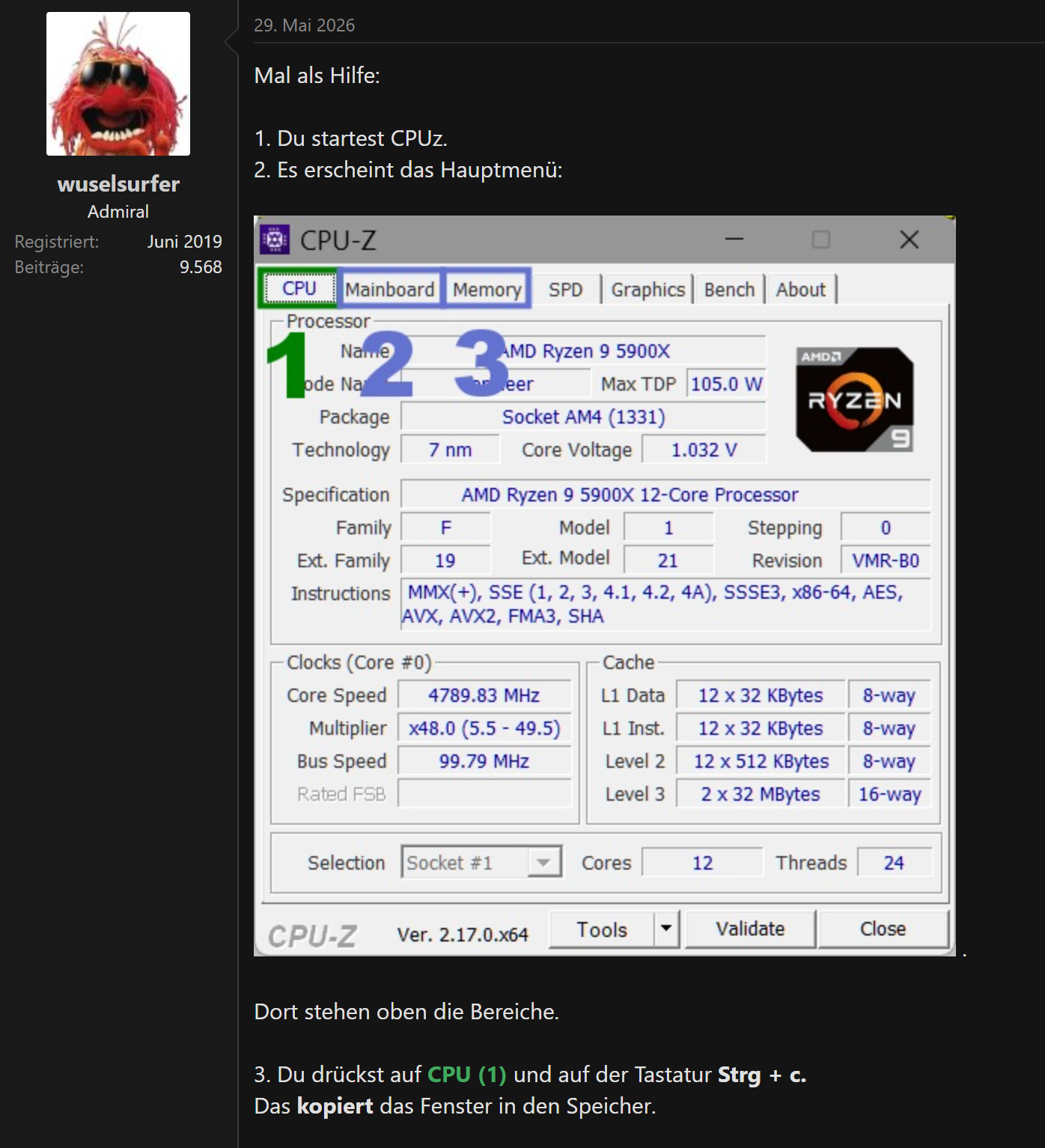Screen dimensions: 1045x1148
Task: Click the line '1. Du startest CPUz.'
Action: [350, 138]
